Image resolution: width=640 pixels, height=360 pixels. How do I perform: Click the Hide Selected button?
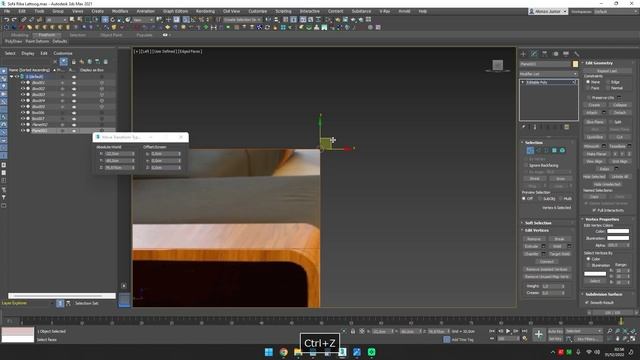[x=594, y=177]
